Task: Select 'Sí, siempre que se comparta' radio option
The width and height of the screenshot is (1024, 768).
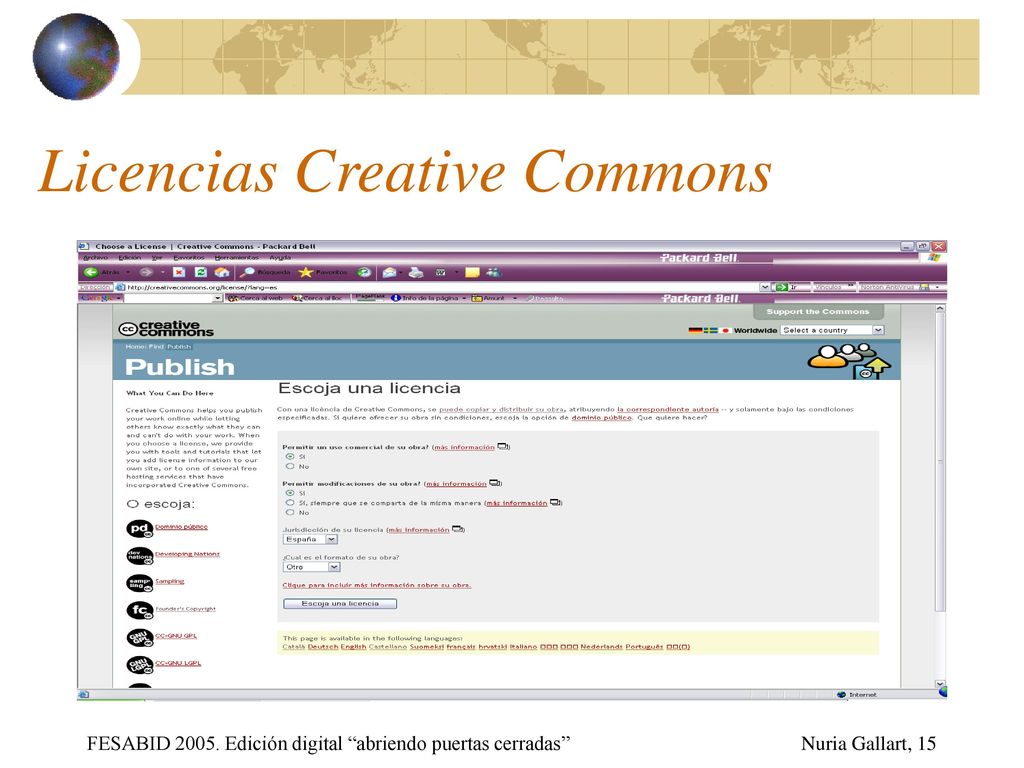Action: point(290,503)
